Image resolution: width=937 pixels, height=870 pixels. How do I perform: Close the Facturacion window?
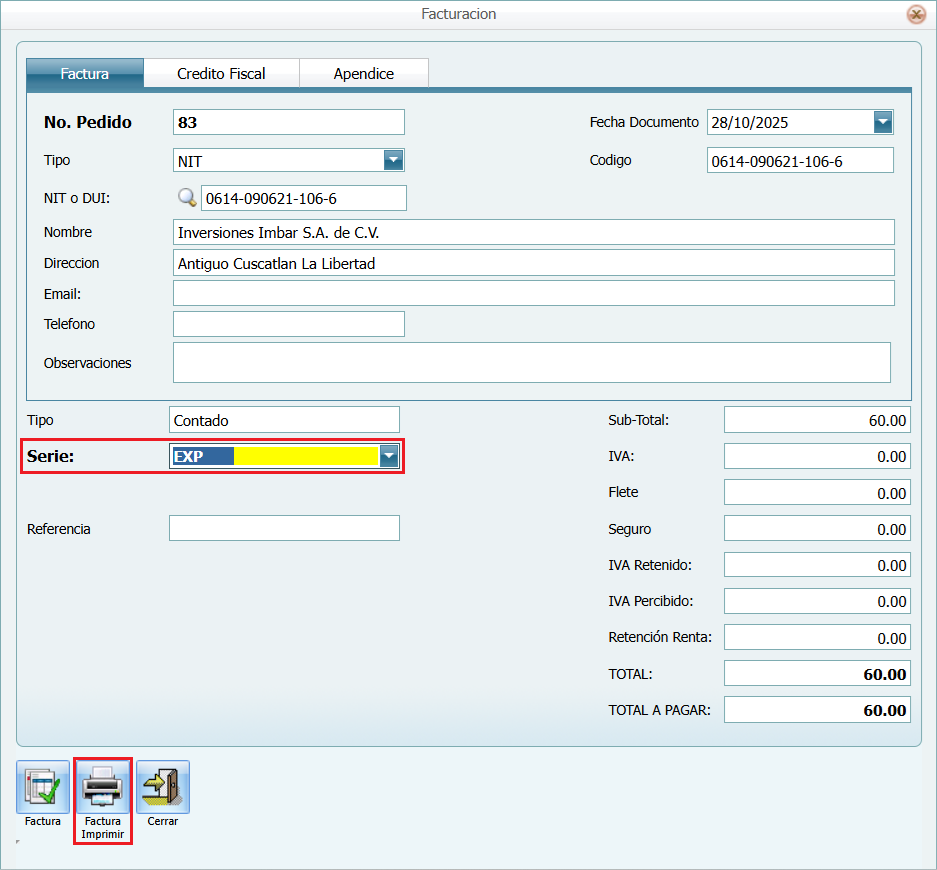pos(915,14)
